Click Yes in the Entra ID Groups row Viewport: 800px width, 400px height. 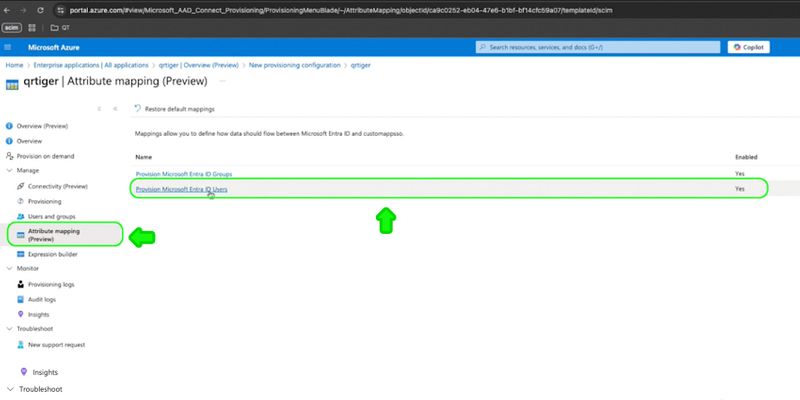pyautogui.click(x=739, y=173)
